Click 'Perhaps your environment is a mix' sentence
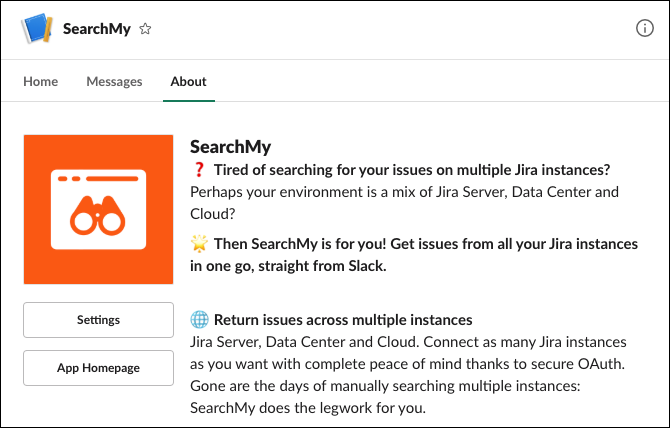 click(404, 203)
